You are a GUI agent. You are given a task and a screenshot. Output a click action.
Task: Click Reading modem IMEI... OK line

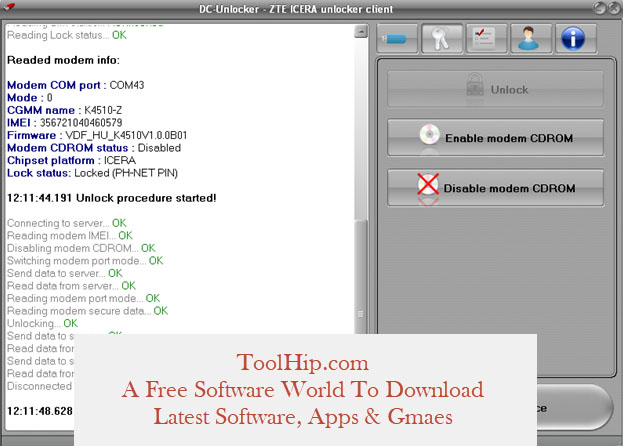pos(70,236)
